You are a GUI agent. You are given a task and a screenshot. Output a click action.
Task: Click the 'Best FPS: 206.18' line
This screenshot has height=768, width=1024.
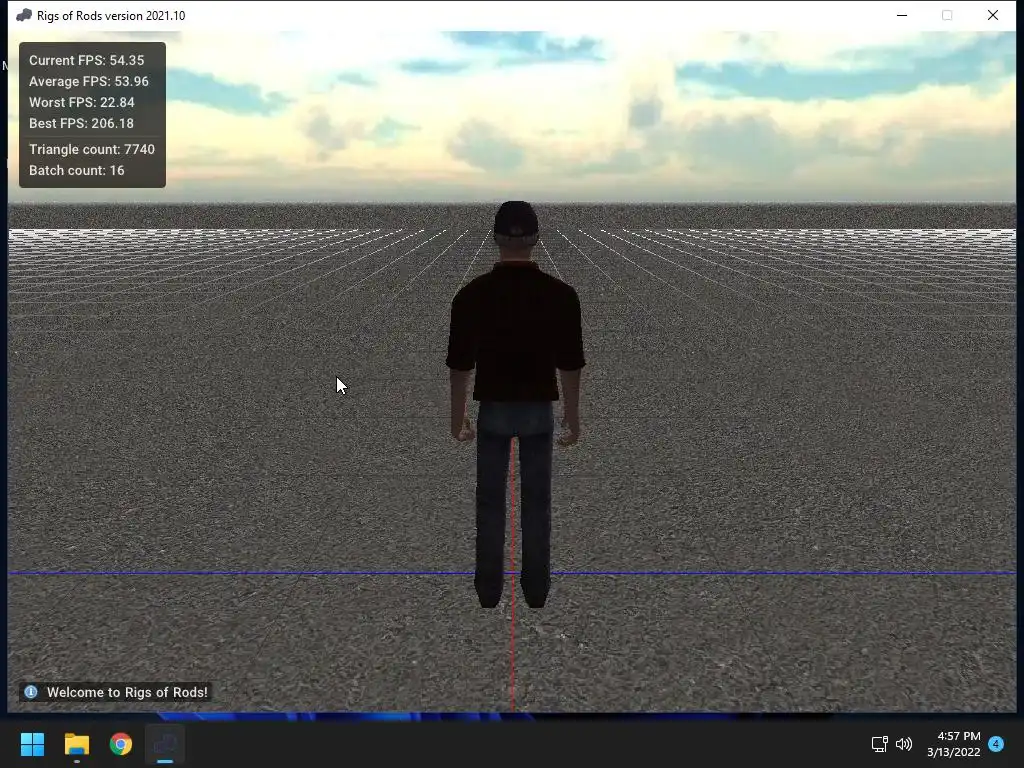pos(81,123)
